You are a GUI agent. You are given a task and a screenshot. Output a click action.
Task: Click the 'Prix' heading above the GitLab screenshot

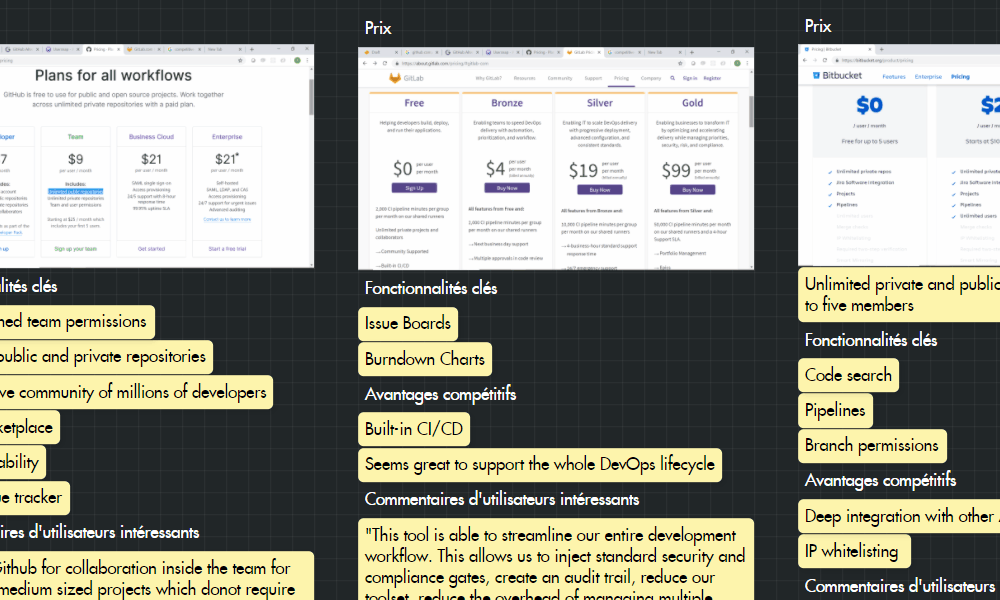(378, 28)
